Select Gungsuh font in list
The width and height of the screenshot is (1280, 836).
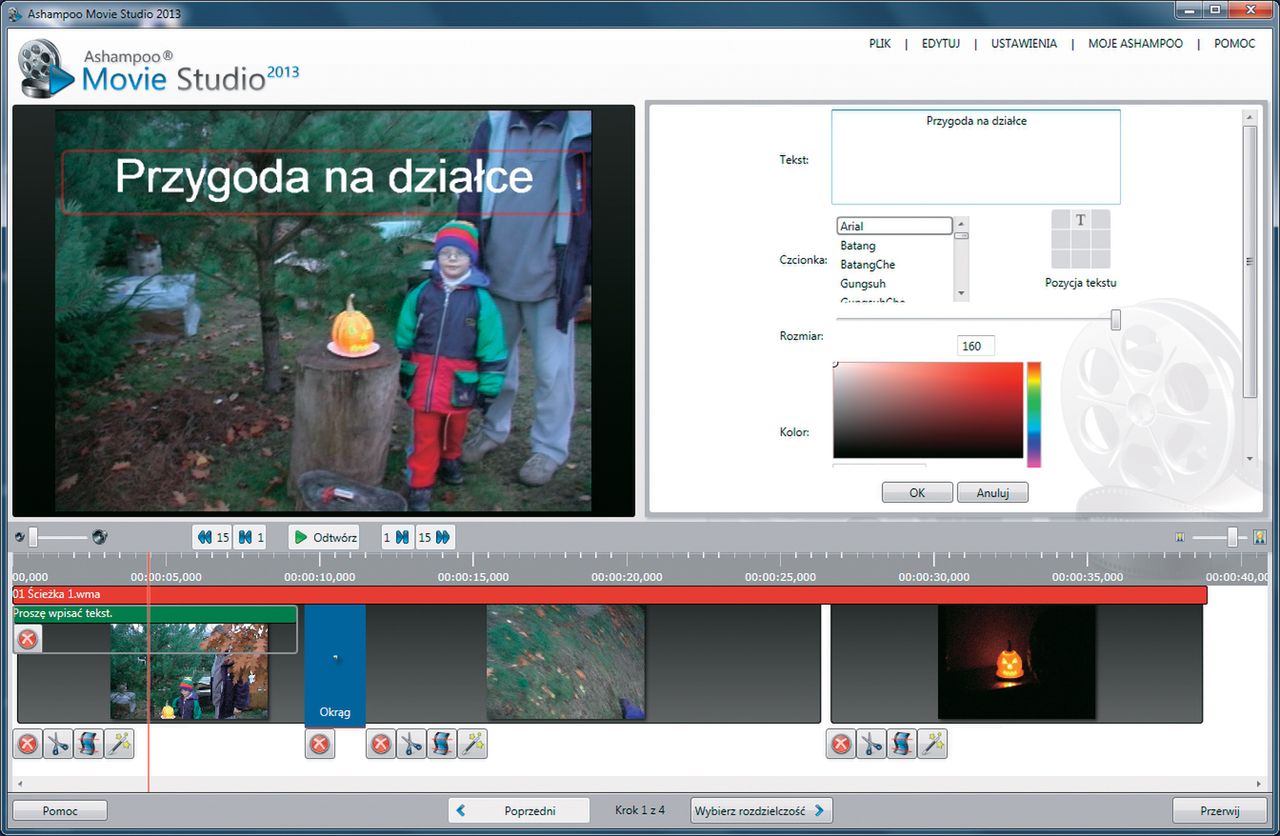[x=862, y=283]
